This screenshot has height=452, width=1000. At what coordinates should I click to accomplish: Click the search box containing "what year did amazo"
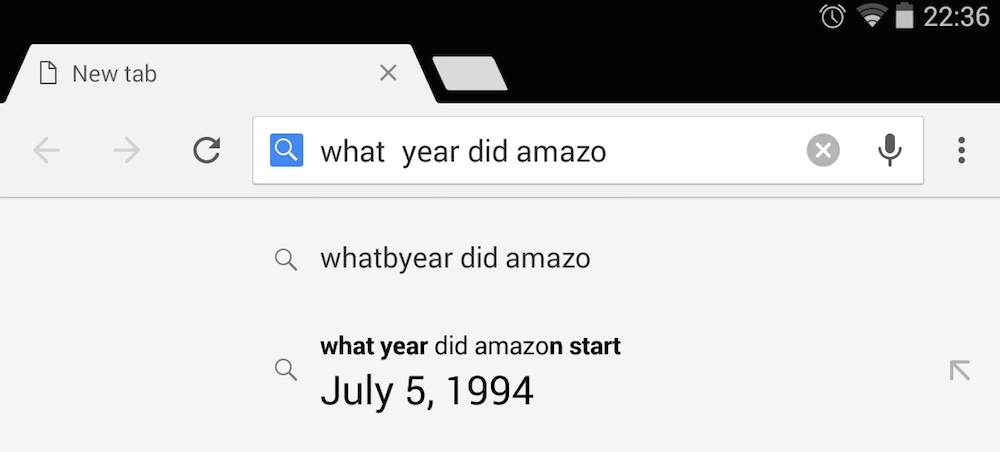[550, 151]
